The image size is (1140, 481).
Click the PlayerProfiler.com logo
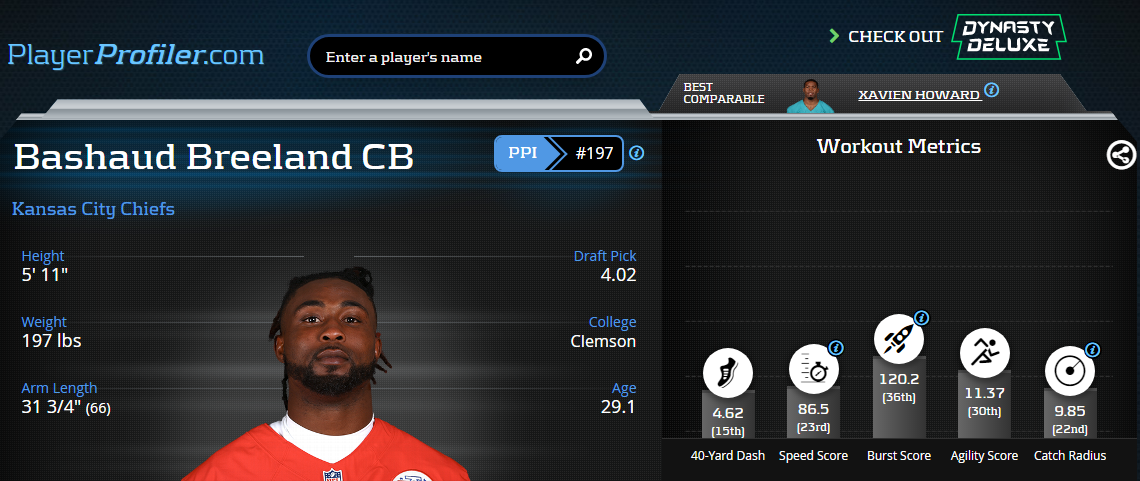pyautogui.click(x=136, y=54)
